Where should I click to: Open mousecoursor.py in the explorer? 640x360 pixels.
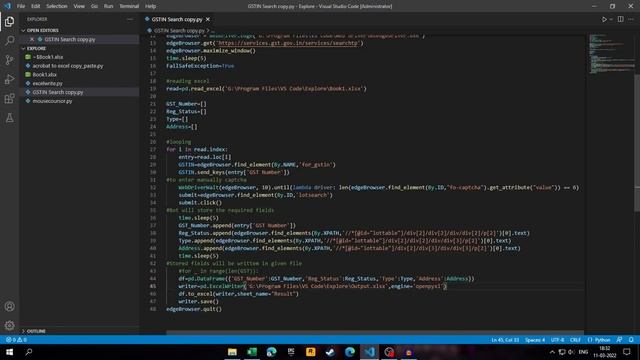(x=52, y=101)
